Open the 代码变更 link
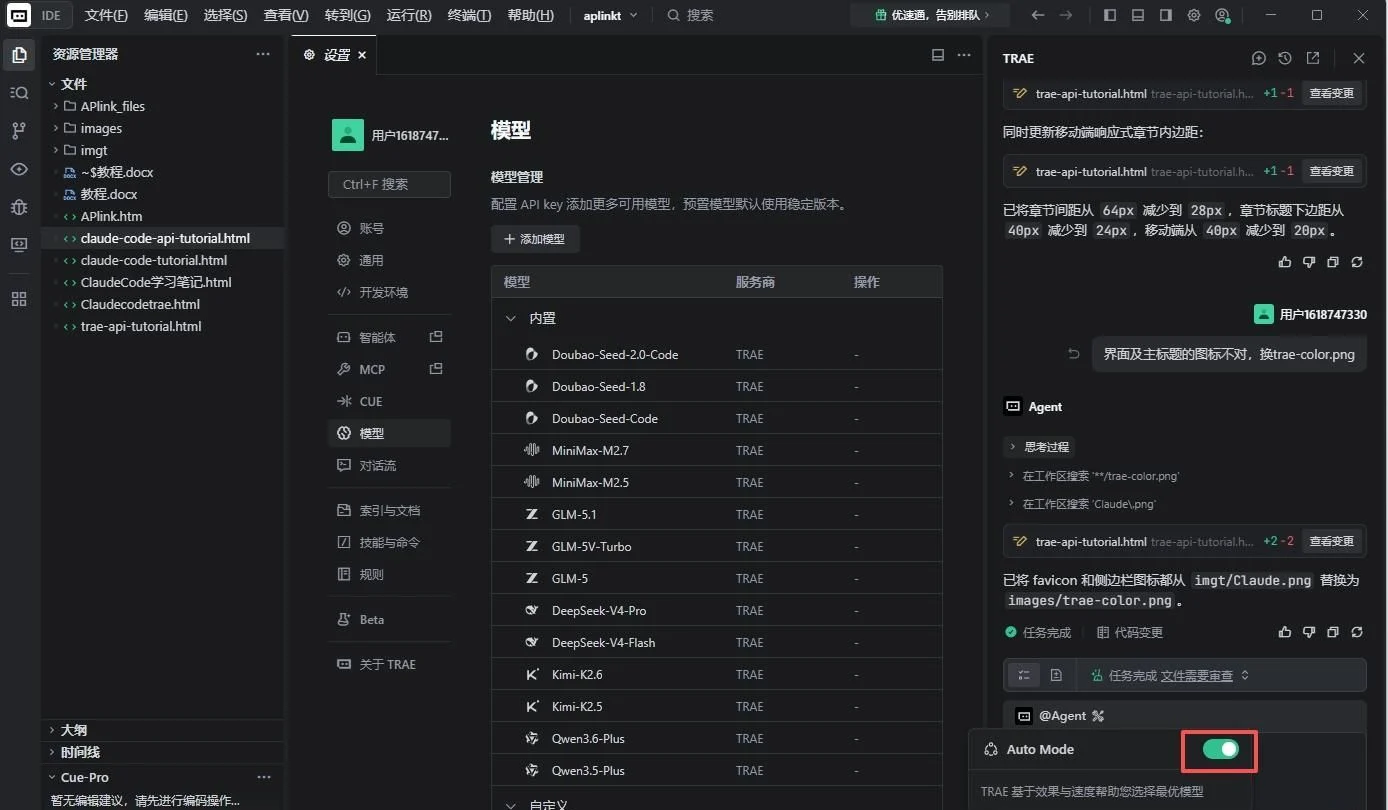The width and height of the screenshot is (1388, 810). pyautogui.click(x=1129, y=632)
